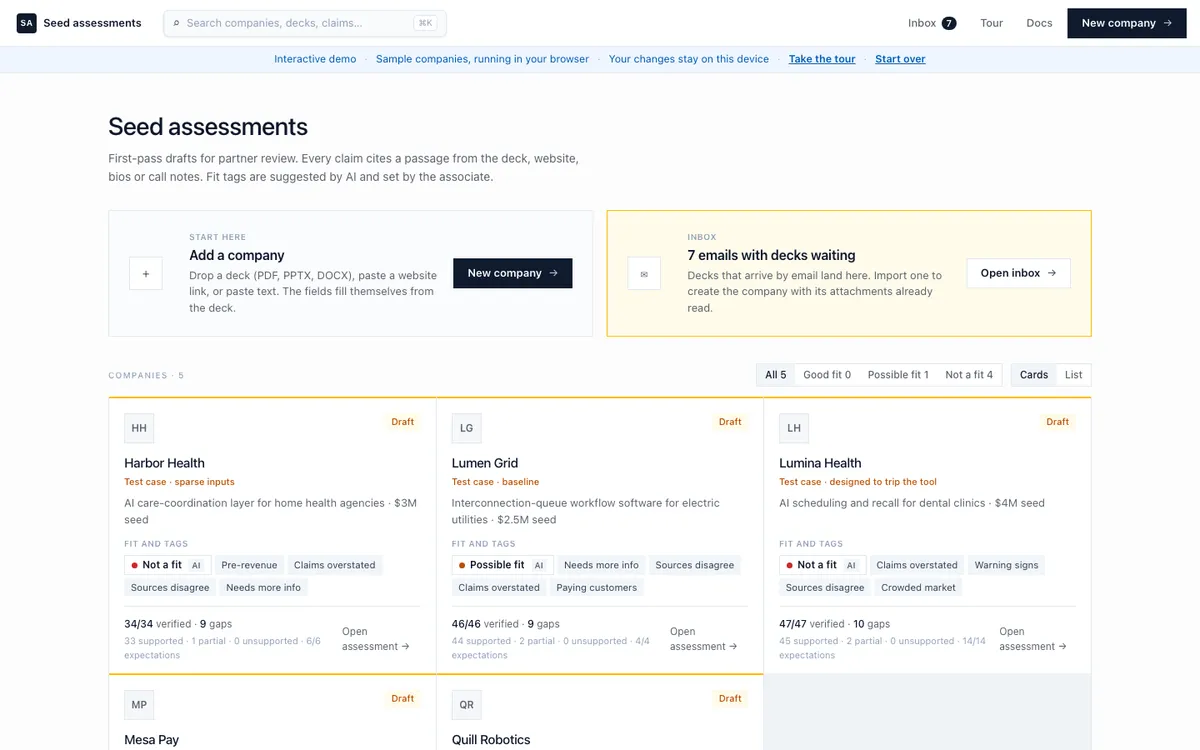
Task: Click Lumen Grid's Sources disagree tag
Action: point(695,565)
